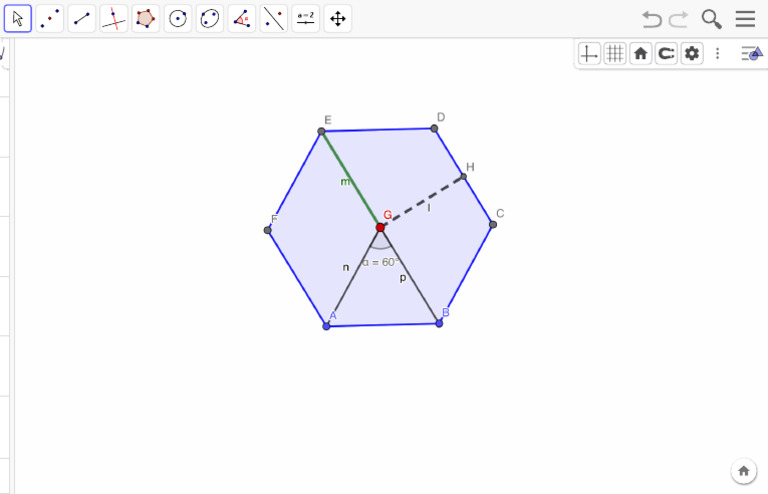The height and width of the screenshot is (494, 768).
Task: Select the Ellipse conic tool
Action: click(x=210, y=19)
